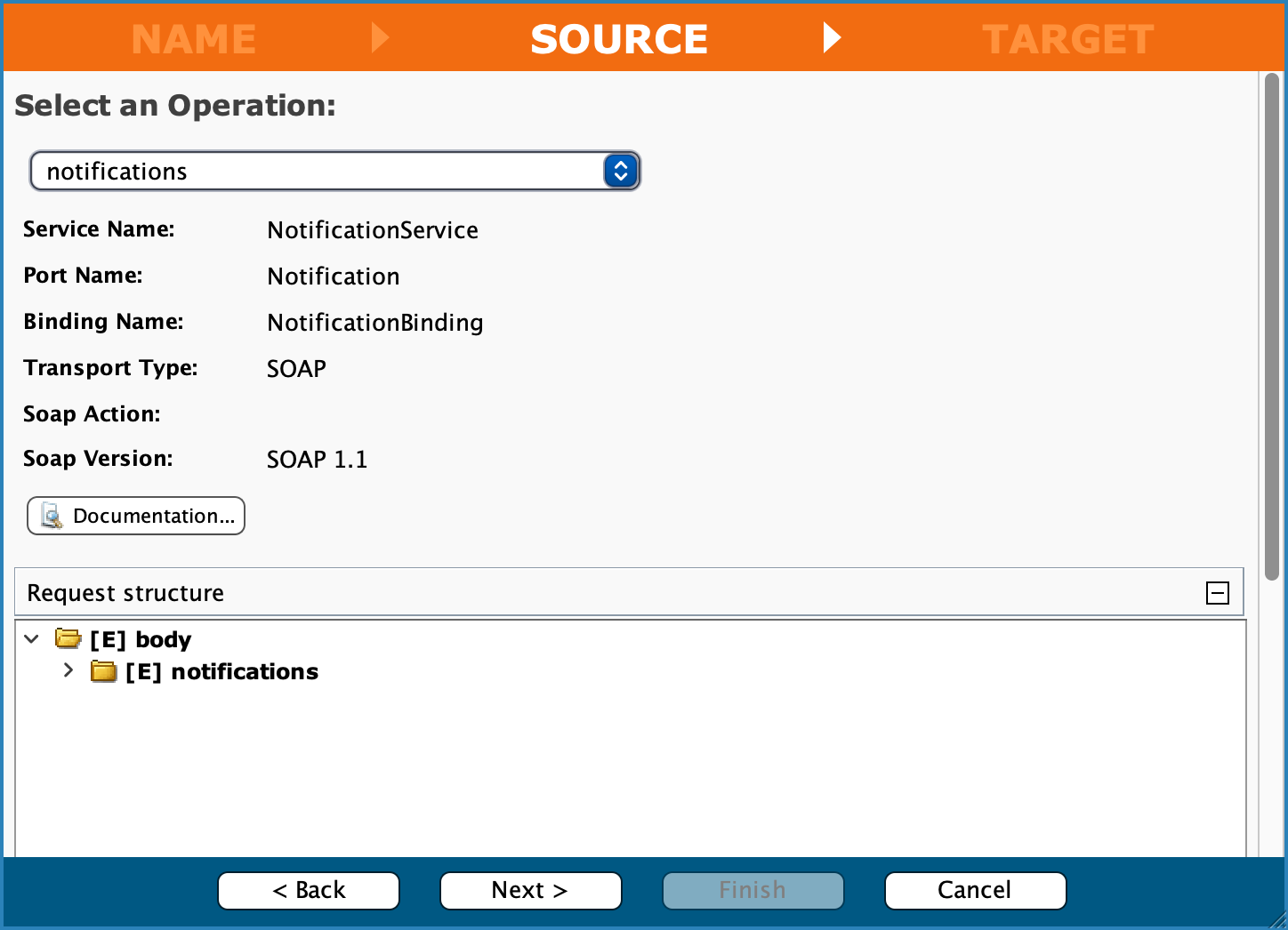Expand the notifications tree node chevron
Image resolution: width=1288 pixels, height=930 pixels.
pyautogui.click(x=68, y=671)
